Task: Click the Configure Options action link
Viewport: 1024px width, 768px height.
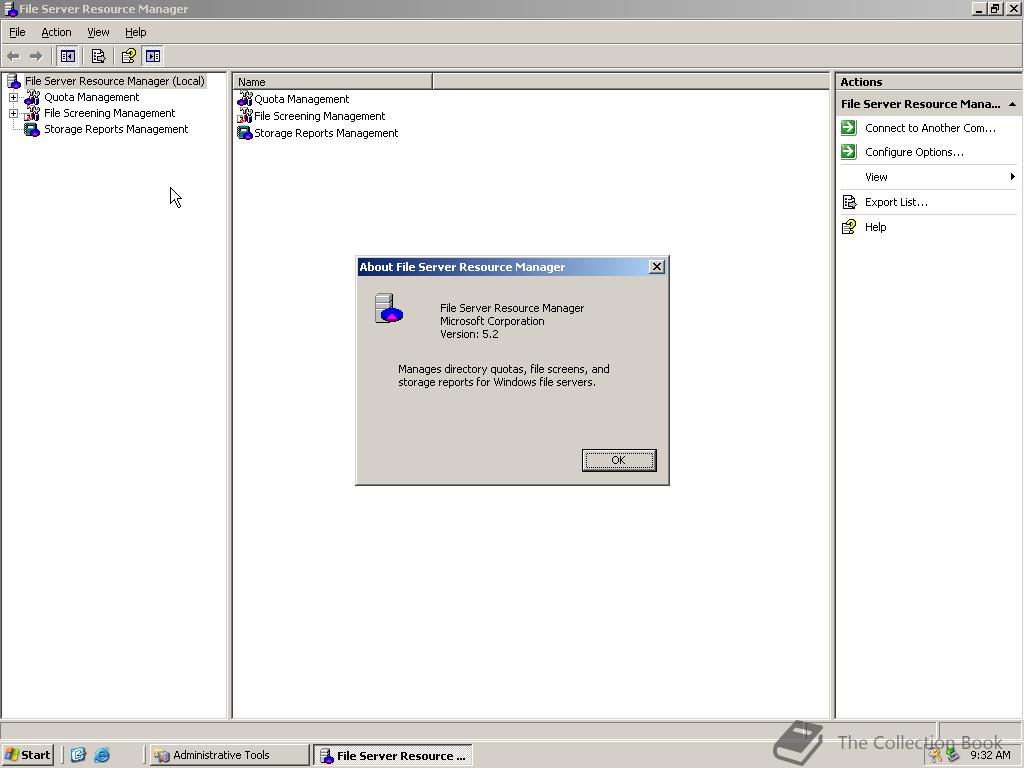Action: tap(914, 152)
